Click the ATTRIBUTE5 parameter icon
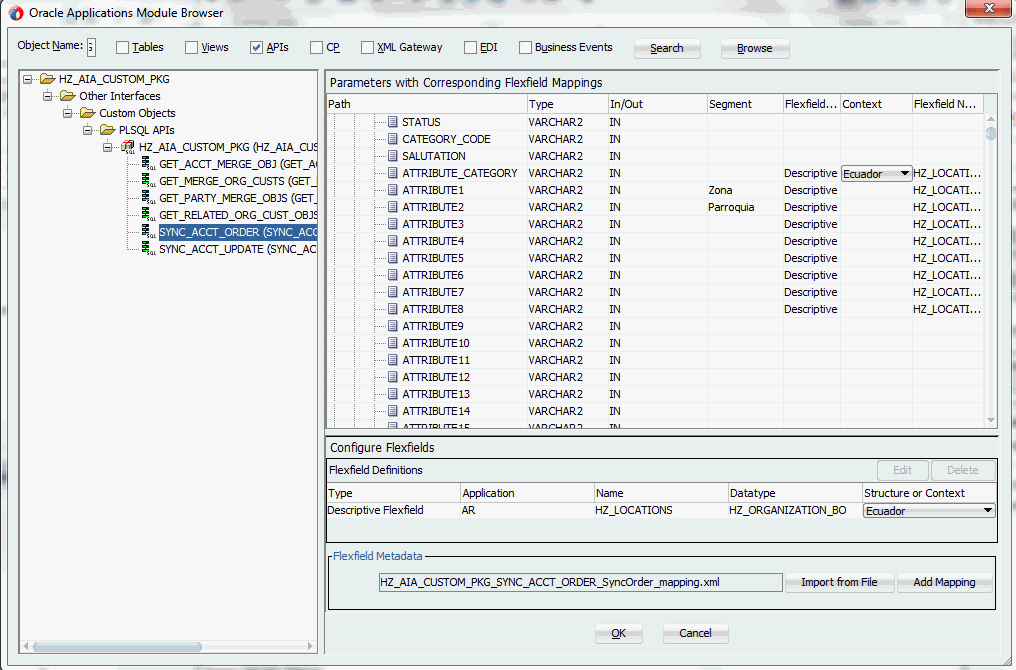The width and height of the screenshot is (1016, 670). (393, 258)
